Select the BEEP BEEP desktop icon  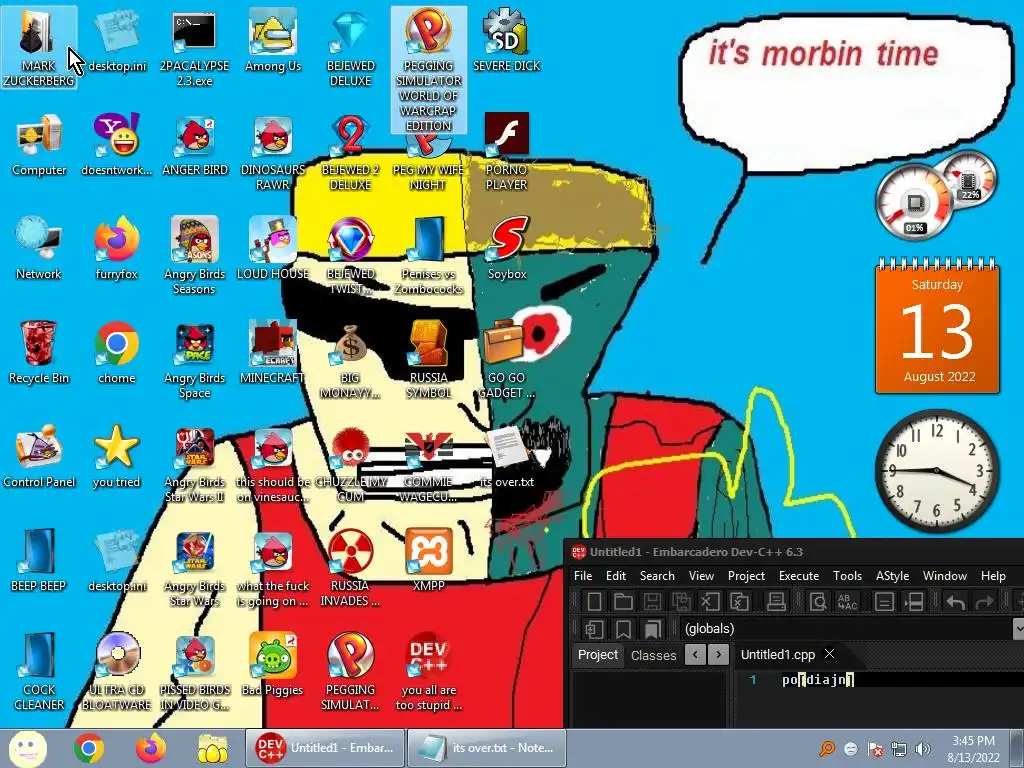(39, 562)
